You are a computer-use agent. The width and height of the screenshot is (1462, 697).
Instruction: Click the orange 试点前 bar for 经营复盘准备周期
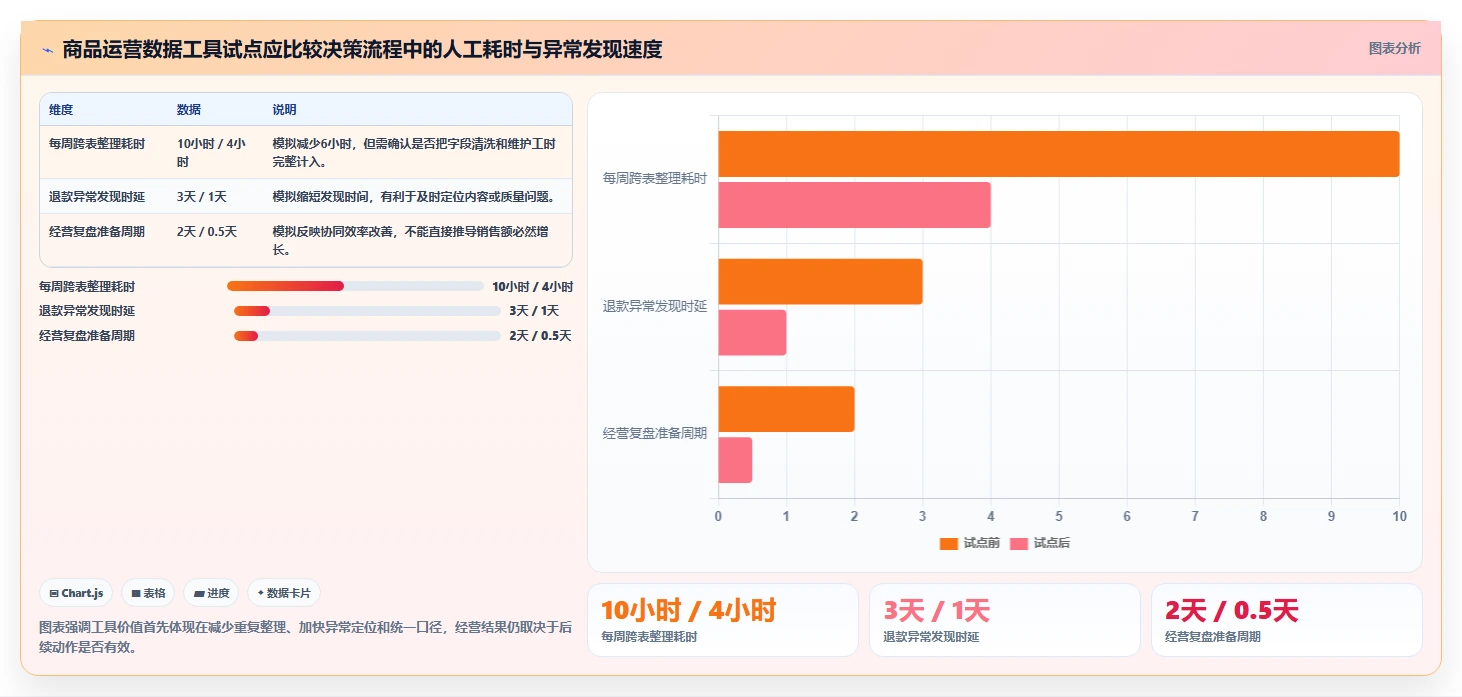pos(787,409)
